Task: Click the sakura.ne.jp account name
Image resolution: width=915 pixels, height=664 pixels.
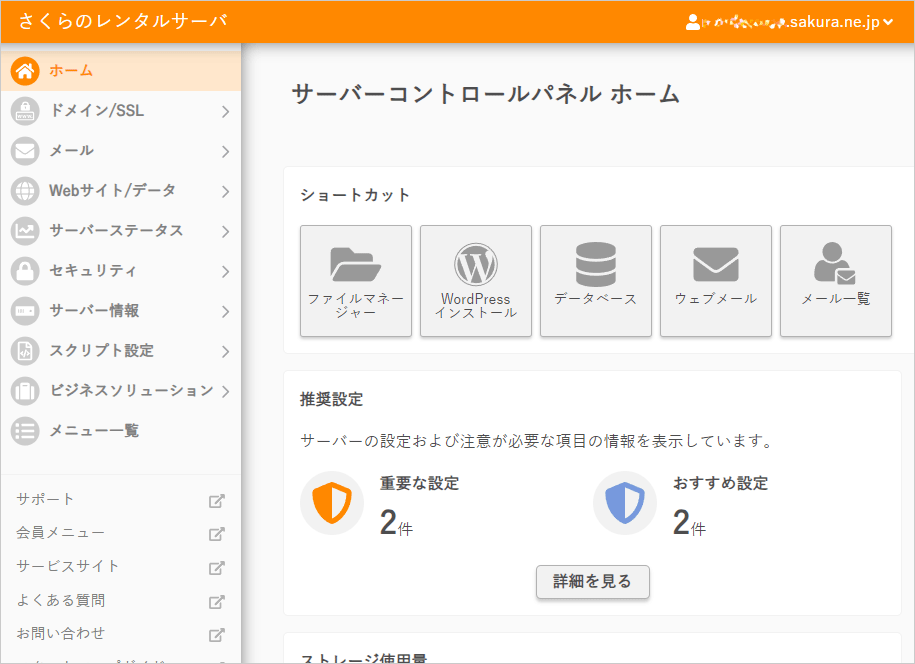Action: (790, 22)
